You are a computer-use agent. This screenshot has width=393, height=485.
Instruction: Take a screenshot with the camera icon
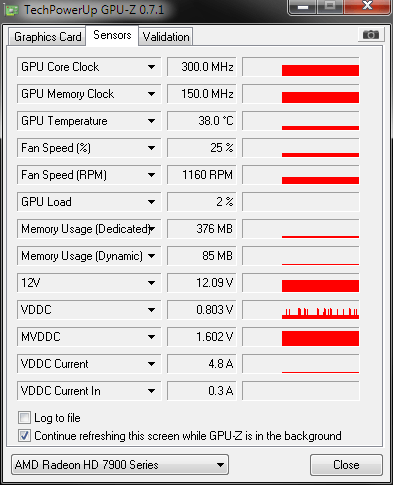(x=371, y=34)
